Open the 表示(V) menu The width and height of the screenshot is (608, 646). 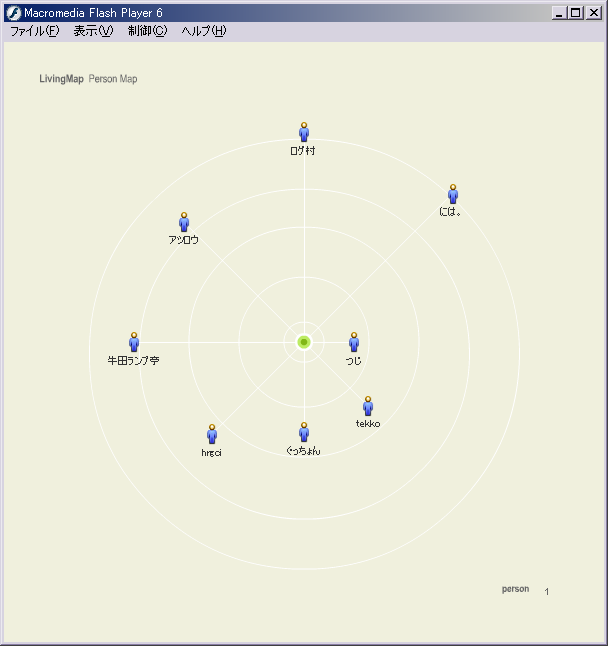(x=93, y=31)
